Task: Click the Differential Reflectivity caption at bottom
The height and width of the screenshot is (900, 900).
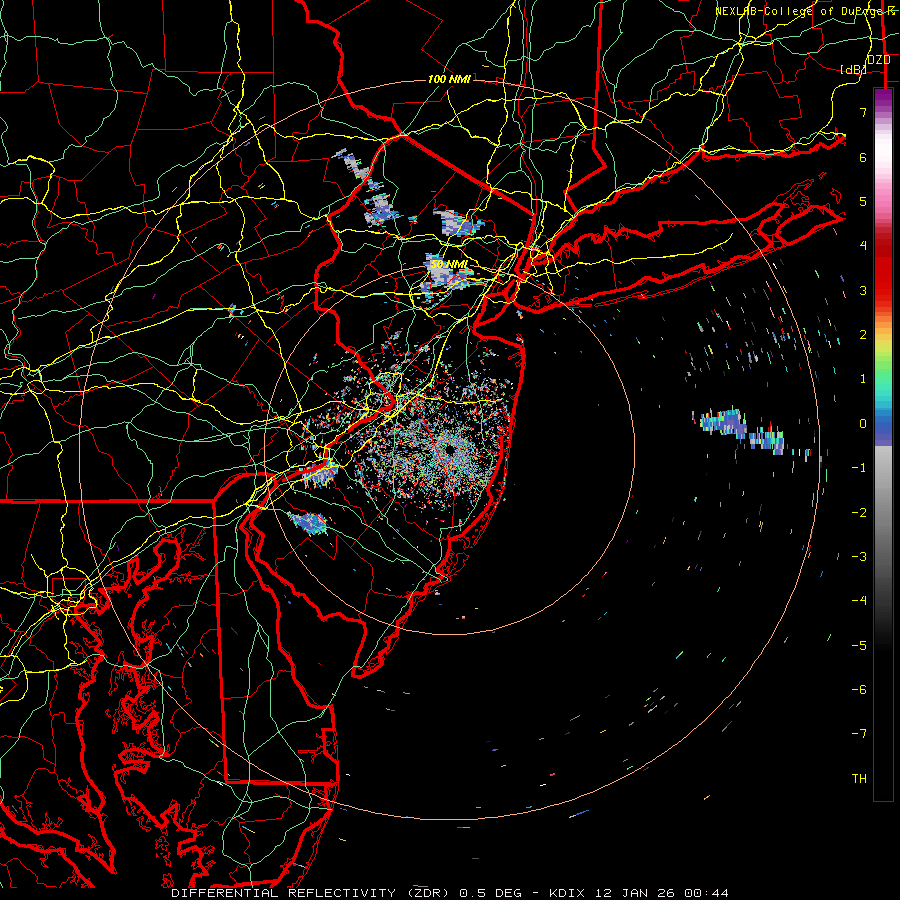Action: (x=450, y=893)
